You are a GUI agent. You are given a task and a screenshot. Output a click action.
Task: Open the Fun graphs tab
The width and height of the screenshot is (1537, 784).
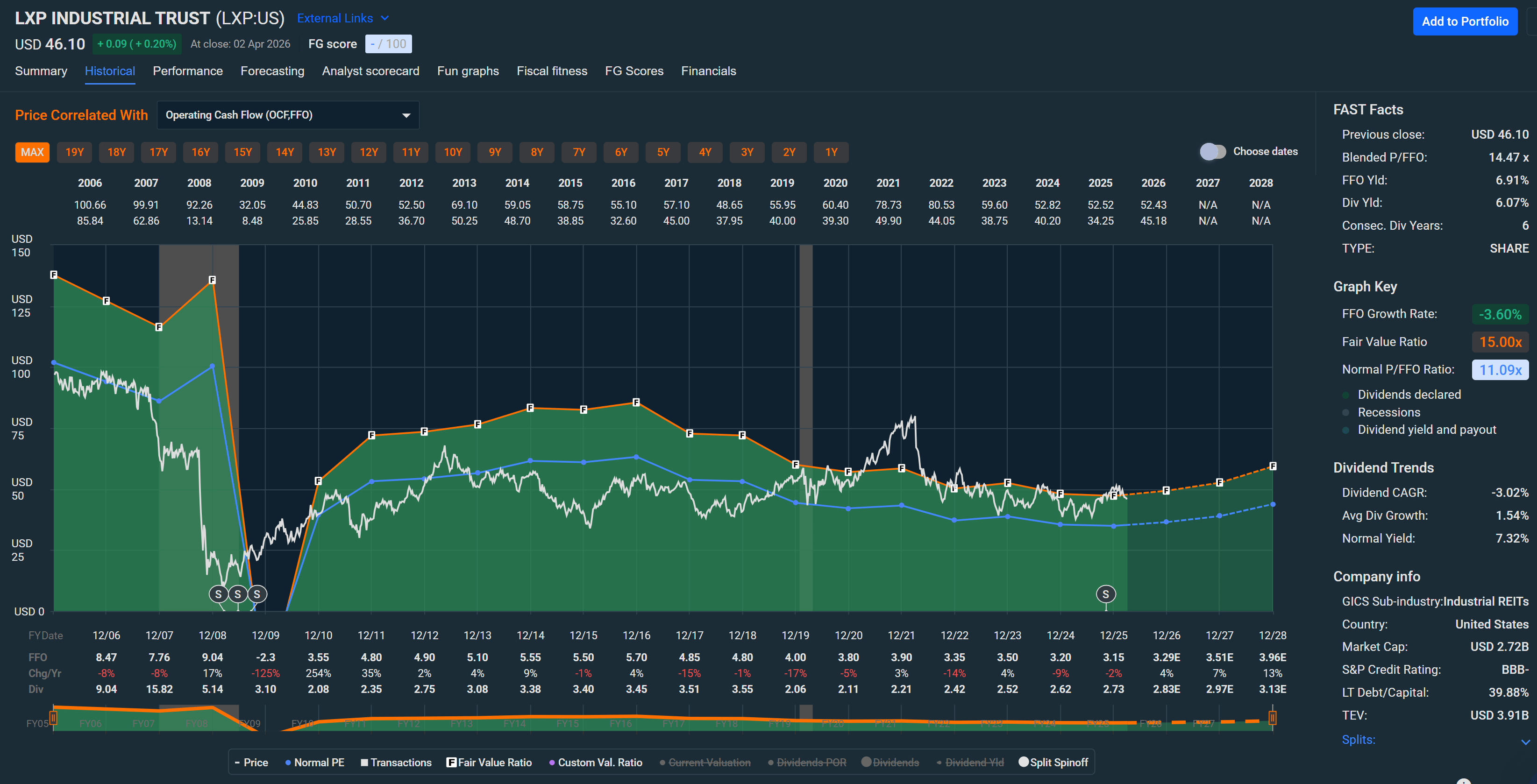click(468, 71)
